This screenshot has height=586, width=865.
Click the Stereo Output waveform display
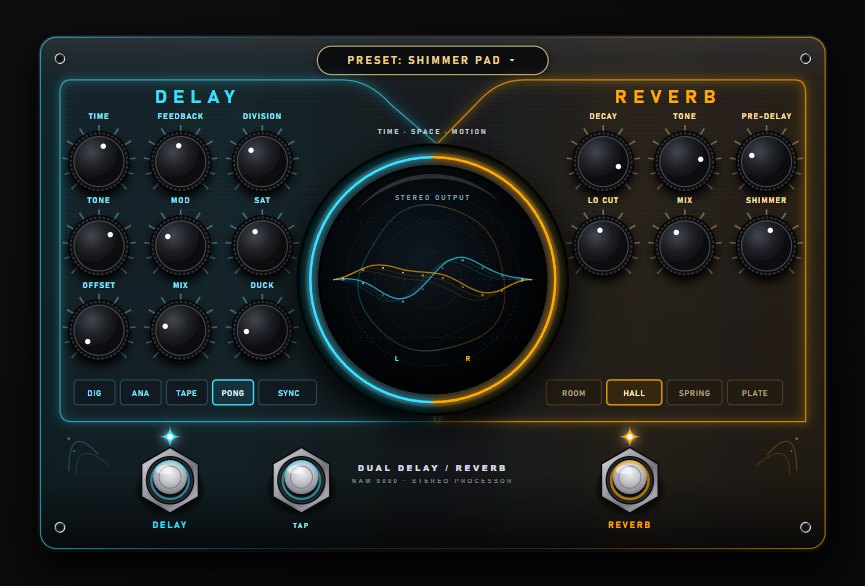432,280
